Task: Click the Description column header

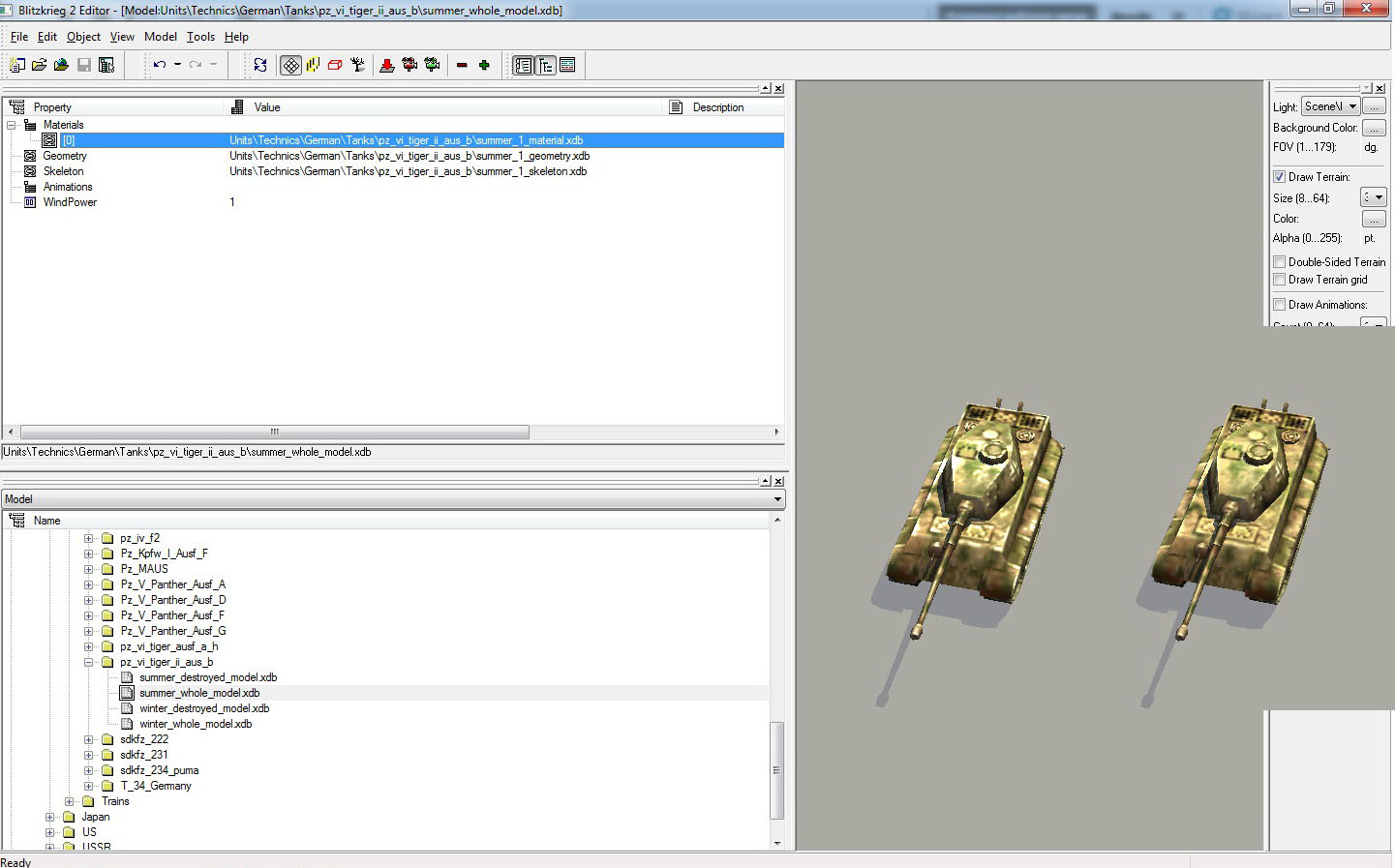Action: [x=724, y=107]
